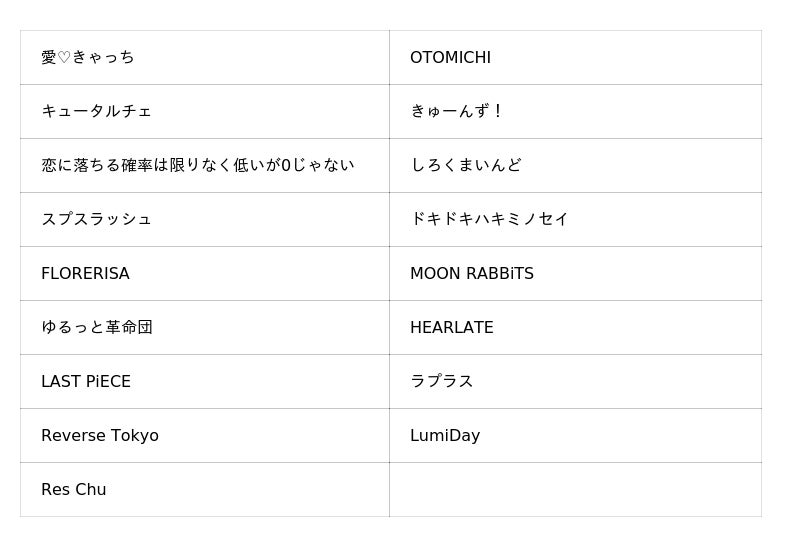Click the heart symbol in 愛♡きゃっち

pyautogui.click(x=64, y=58)
